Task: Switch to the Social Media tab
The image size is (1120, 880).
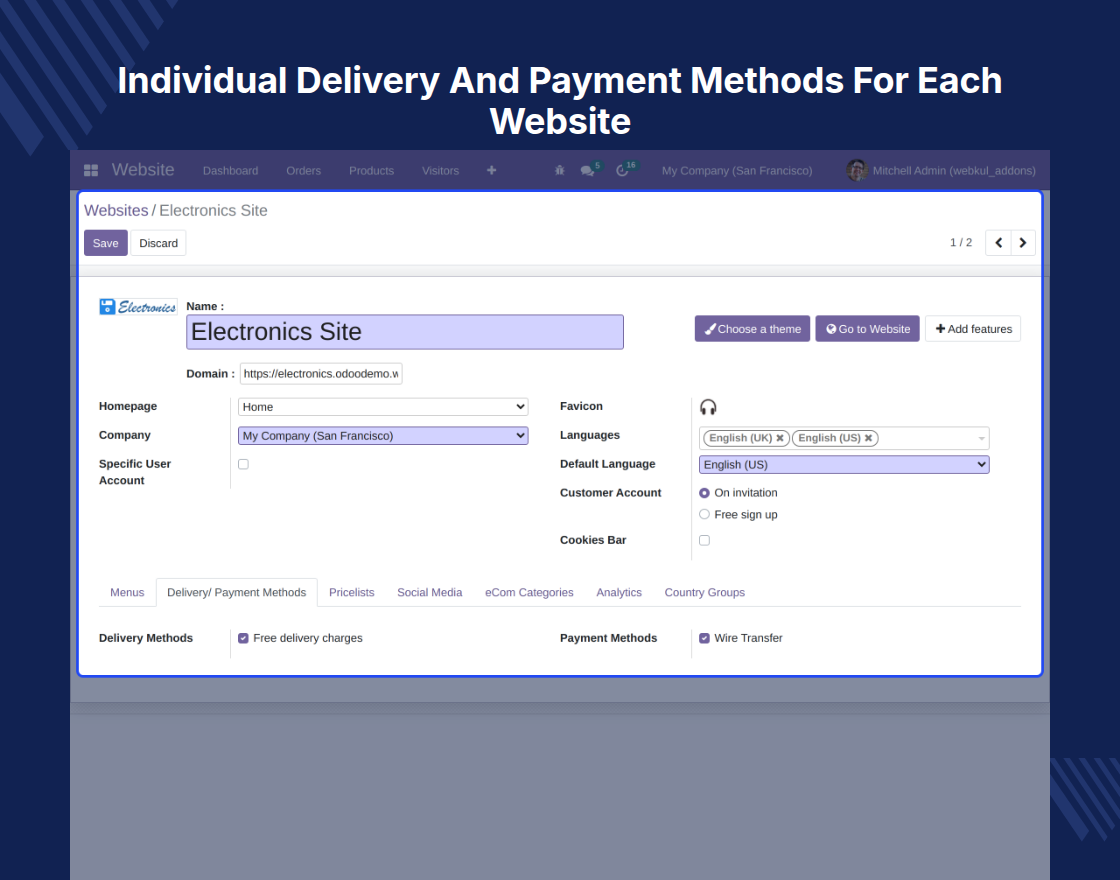Action: click(x=429, y=592)
